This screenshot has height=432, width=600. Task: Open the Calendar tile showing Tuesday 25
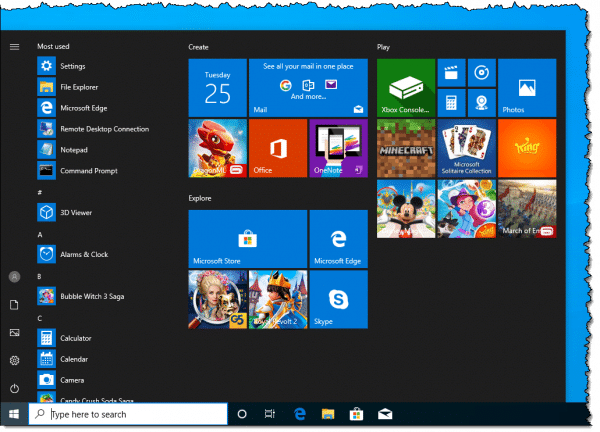(x=218, y=88)
